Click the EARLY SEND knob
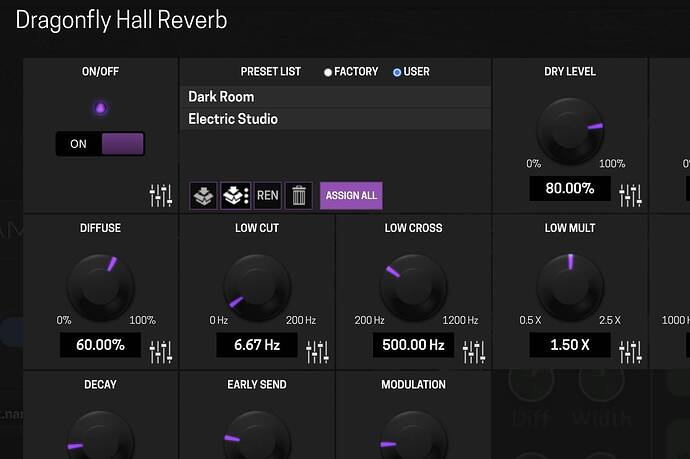Screen dimensions: 690x459 pos(257,436)
